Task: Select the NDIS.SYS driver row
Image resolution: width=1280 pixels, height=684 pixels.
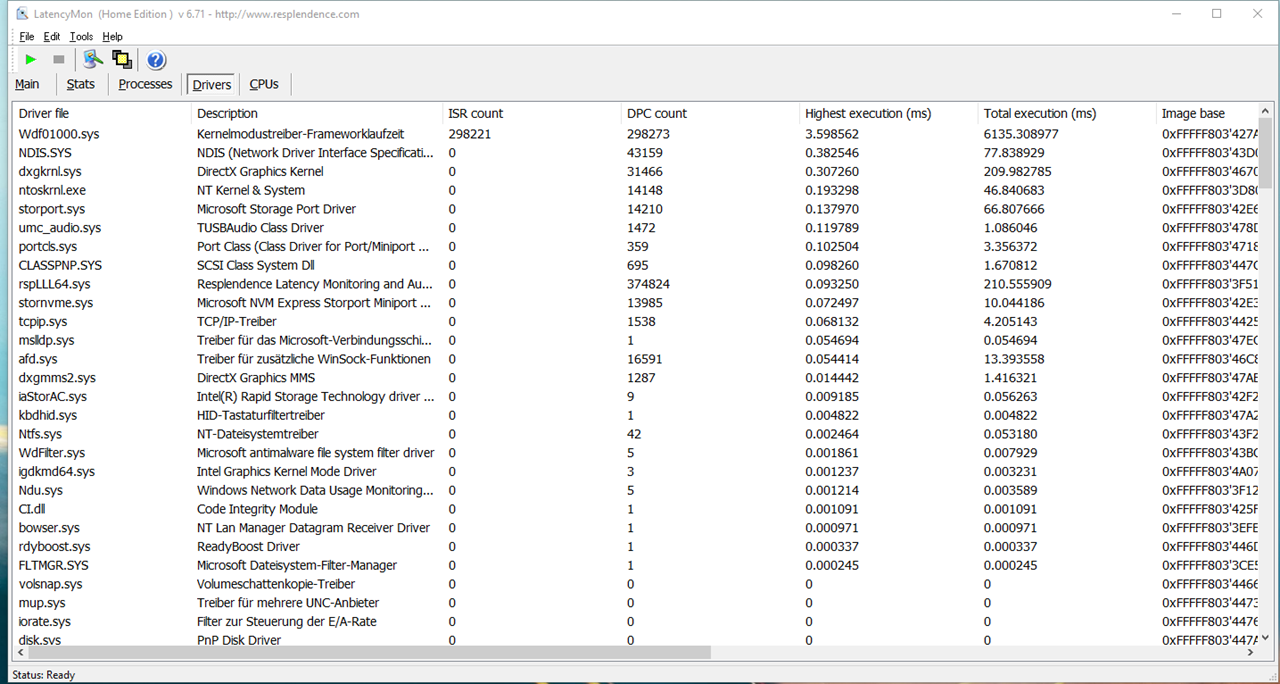Action: pos(634,153)
